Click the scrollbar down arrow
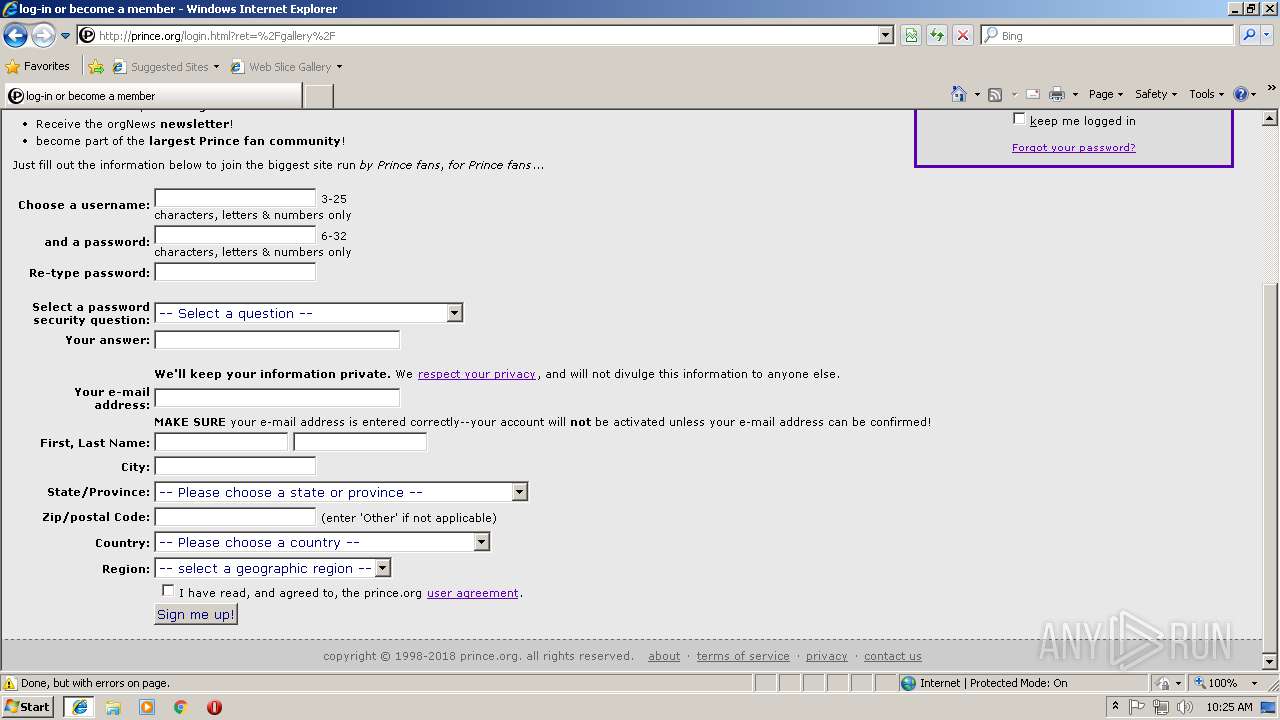Screen dimensions: 1280x720 tap(1270, 662)
